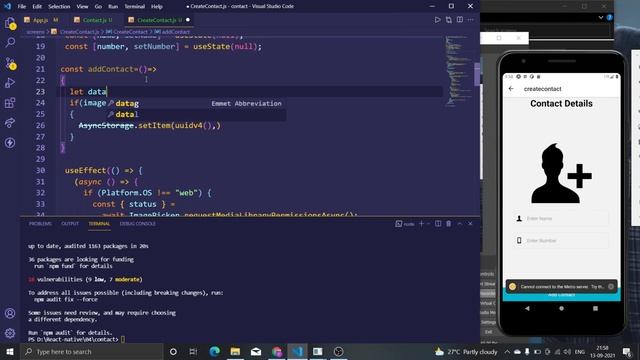Select the Terminal panel tab
640x360 pixels.
coord(99,224)
